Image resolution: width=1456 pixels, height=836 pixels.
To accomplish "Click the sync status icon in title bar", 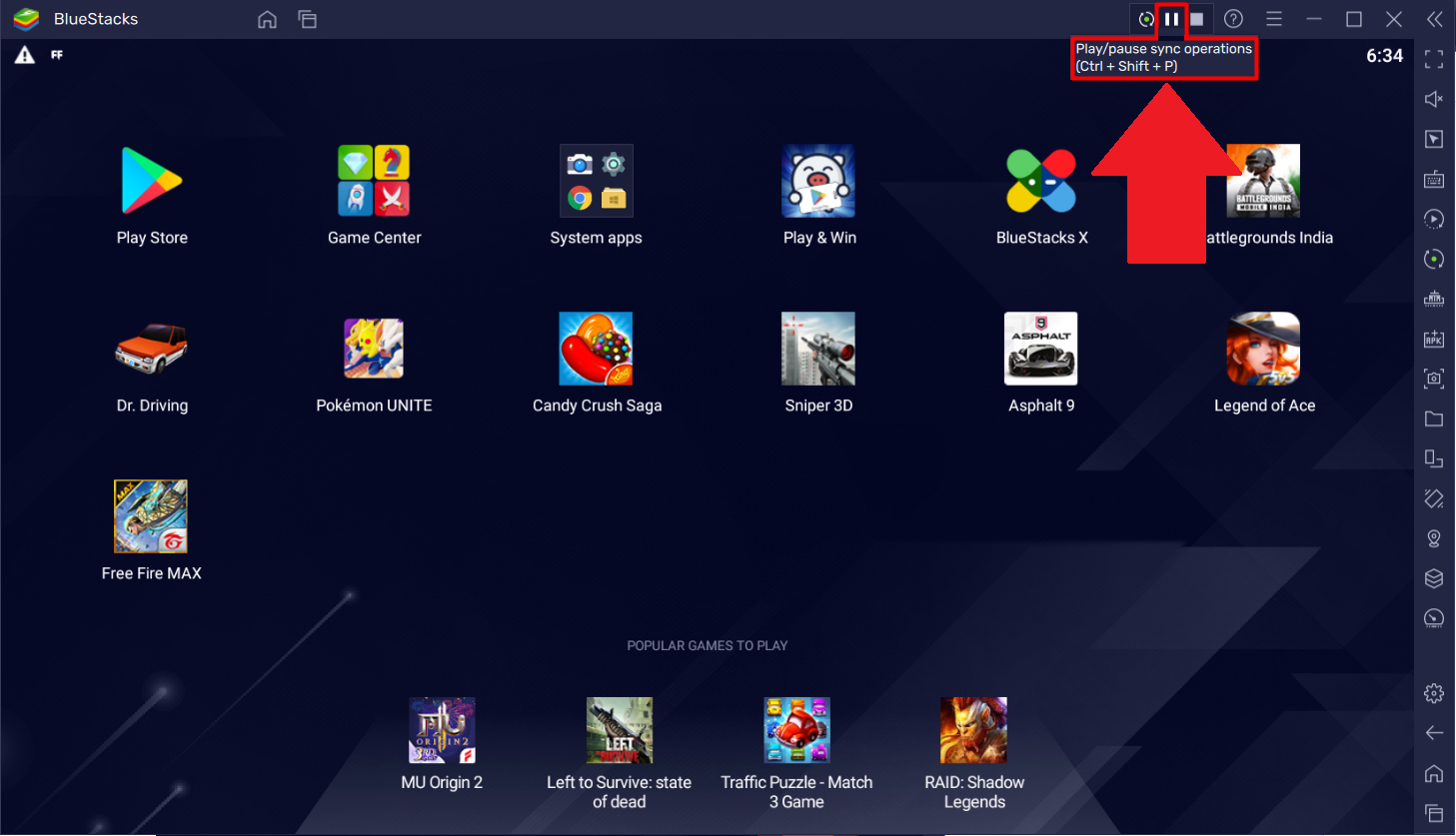I will [1146, 19].
